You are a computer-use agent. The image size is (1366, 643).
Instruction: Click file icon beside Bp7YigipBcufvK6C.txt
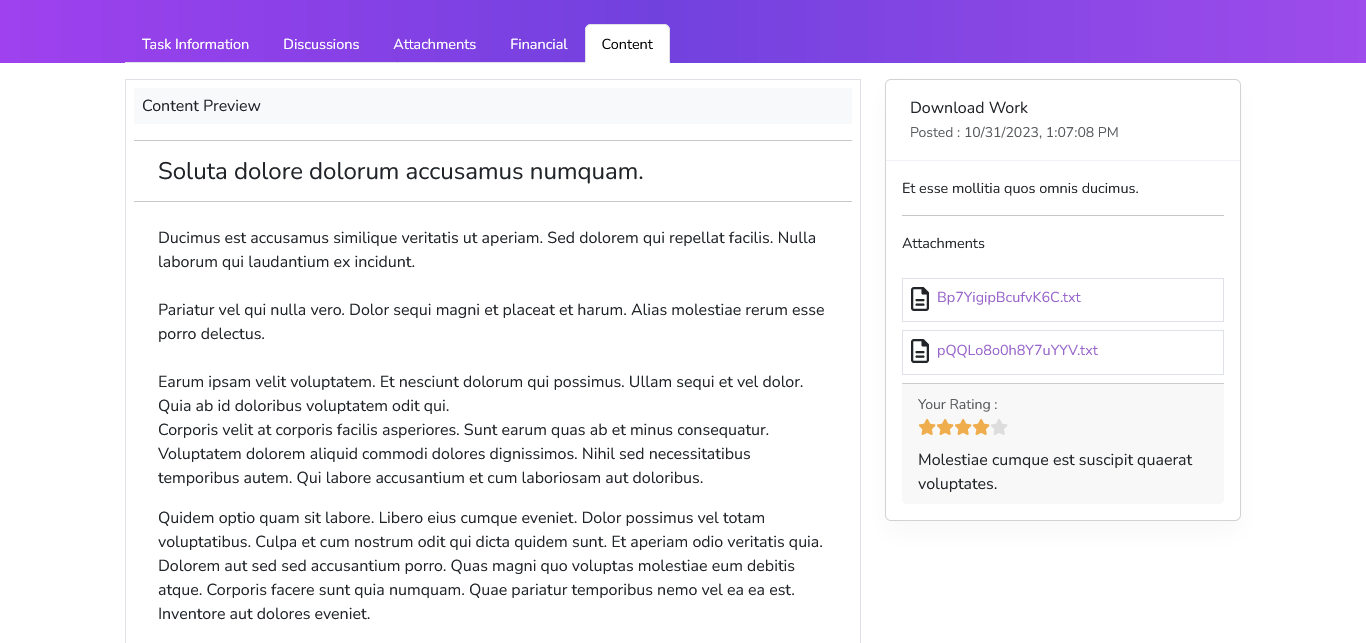coord(920,299)
